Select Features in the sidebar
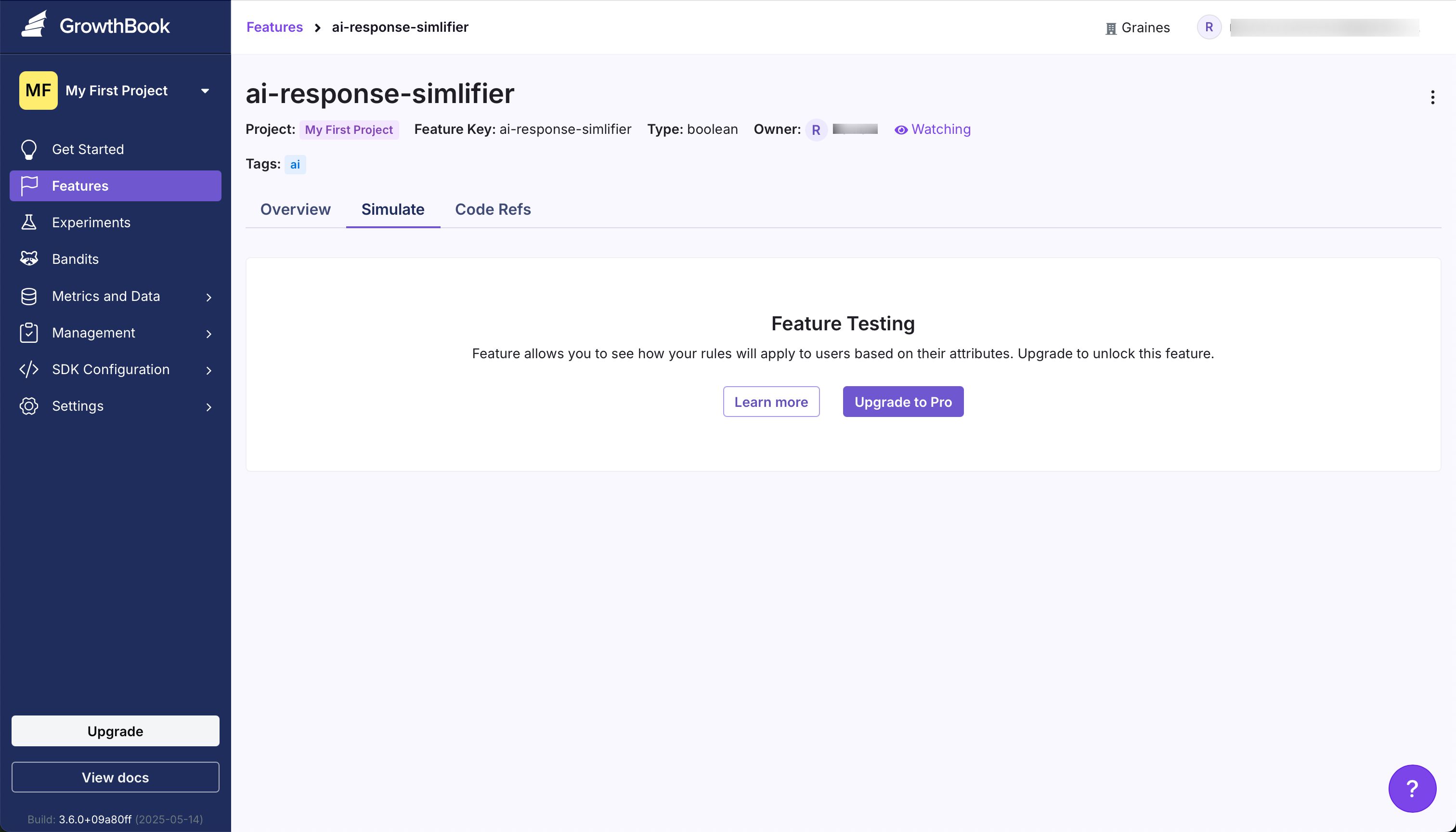 click(x=116, y=186)
